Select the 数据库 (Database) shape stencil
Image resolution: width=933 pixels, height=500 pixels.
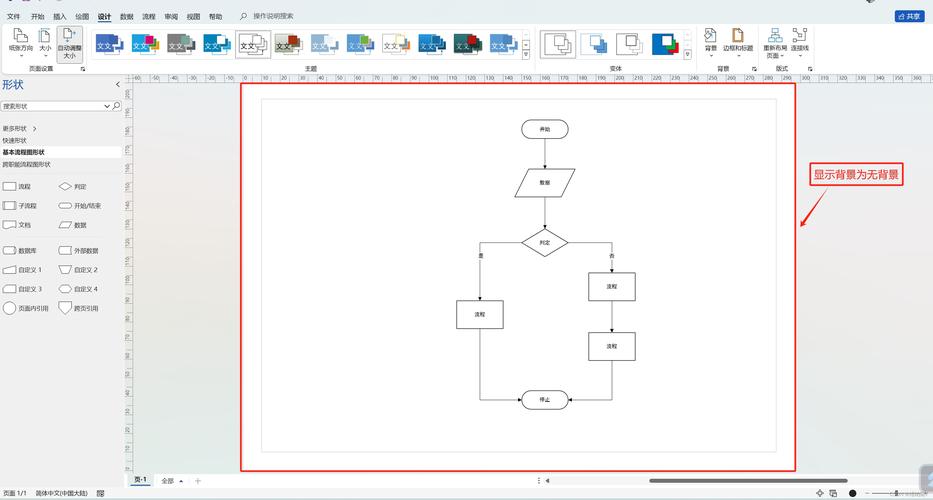pos(10,250)
